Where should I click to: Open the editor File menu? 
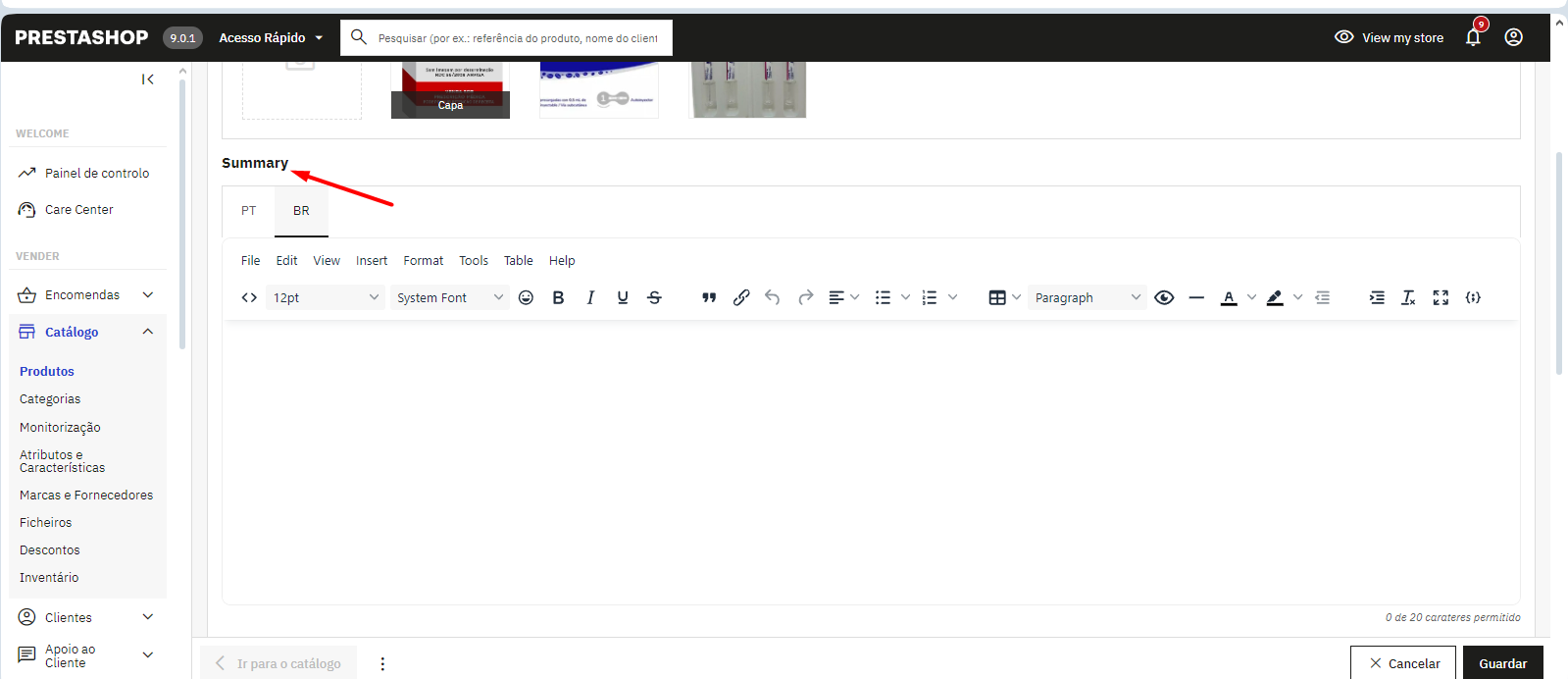251,260
